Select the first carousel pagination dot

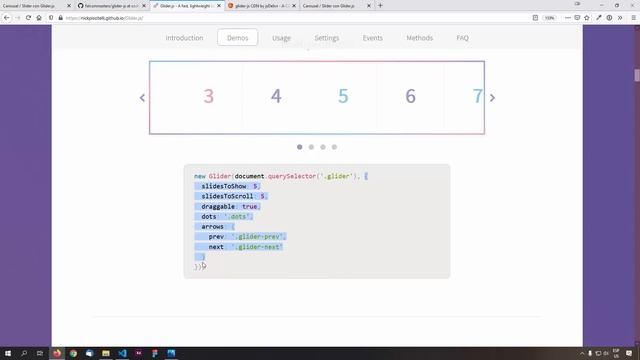[300, 147]
